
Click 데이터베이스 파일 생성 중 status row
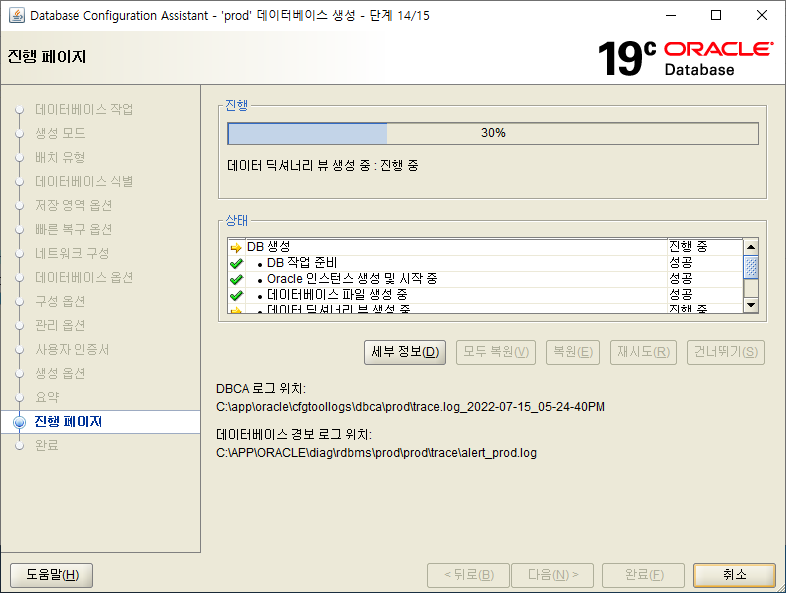coord(485,295)
